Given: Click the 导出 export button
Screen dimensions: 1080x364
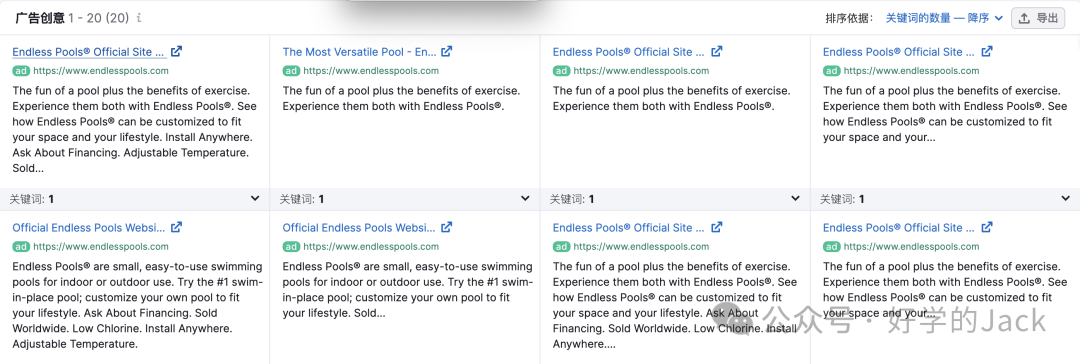Looking at the screenshot, I should pyautogui.click(x=1037, y=19).
